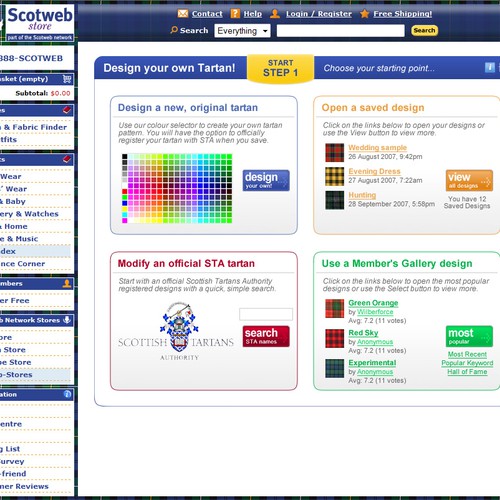Select Jewellery & Watches sidebar menu item

pyautogui.click(x=29, y=214)
